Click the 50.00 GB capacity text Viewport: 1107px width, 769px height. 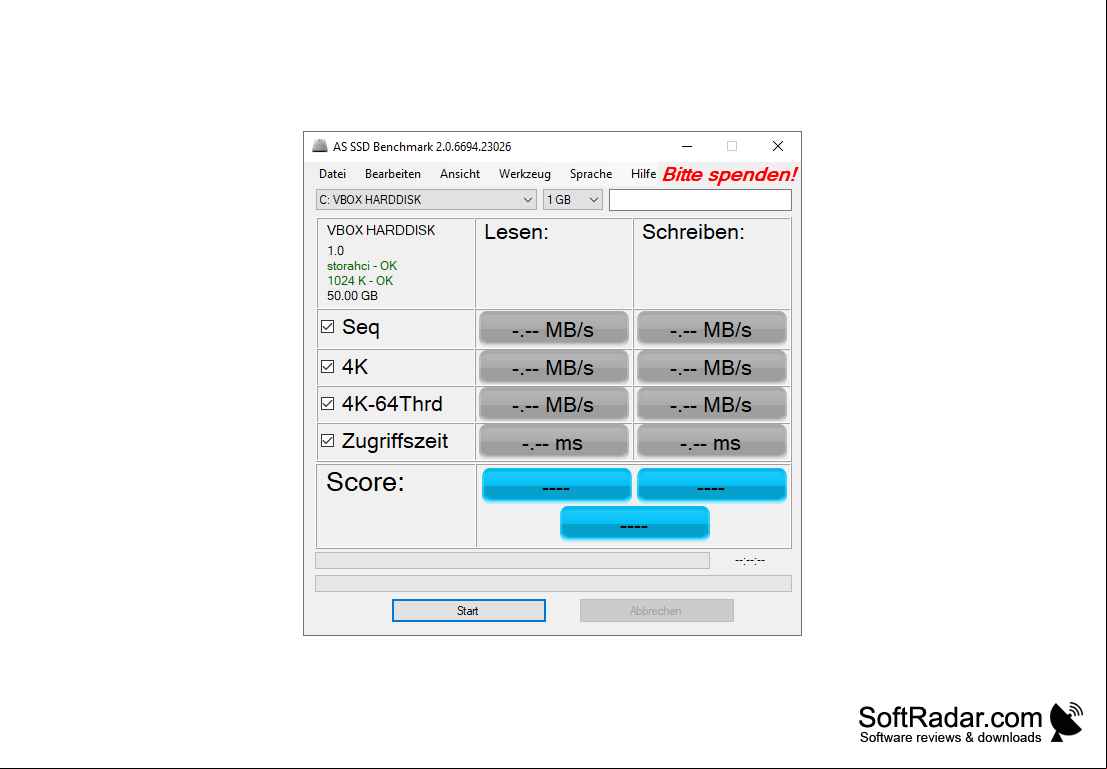point(352,296)
